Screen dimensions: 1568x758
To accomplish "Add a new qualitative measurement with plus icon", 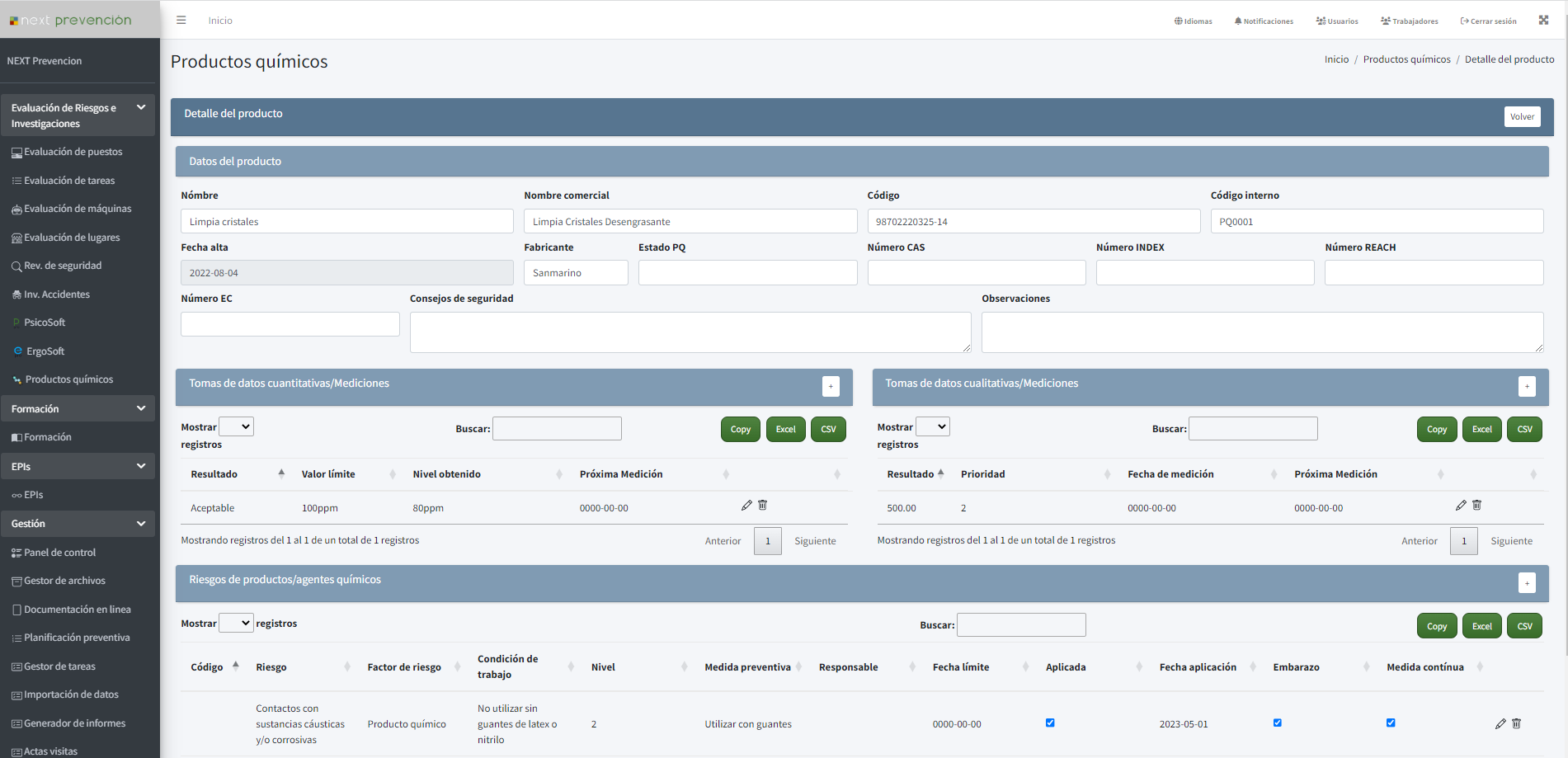I will 1527,386.
